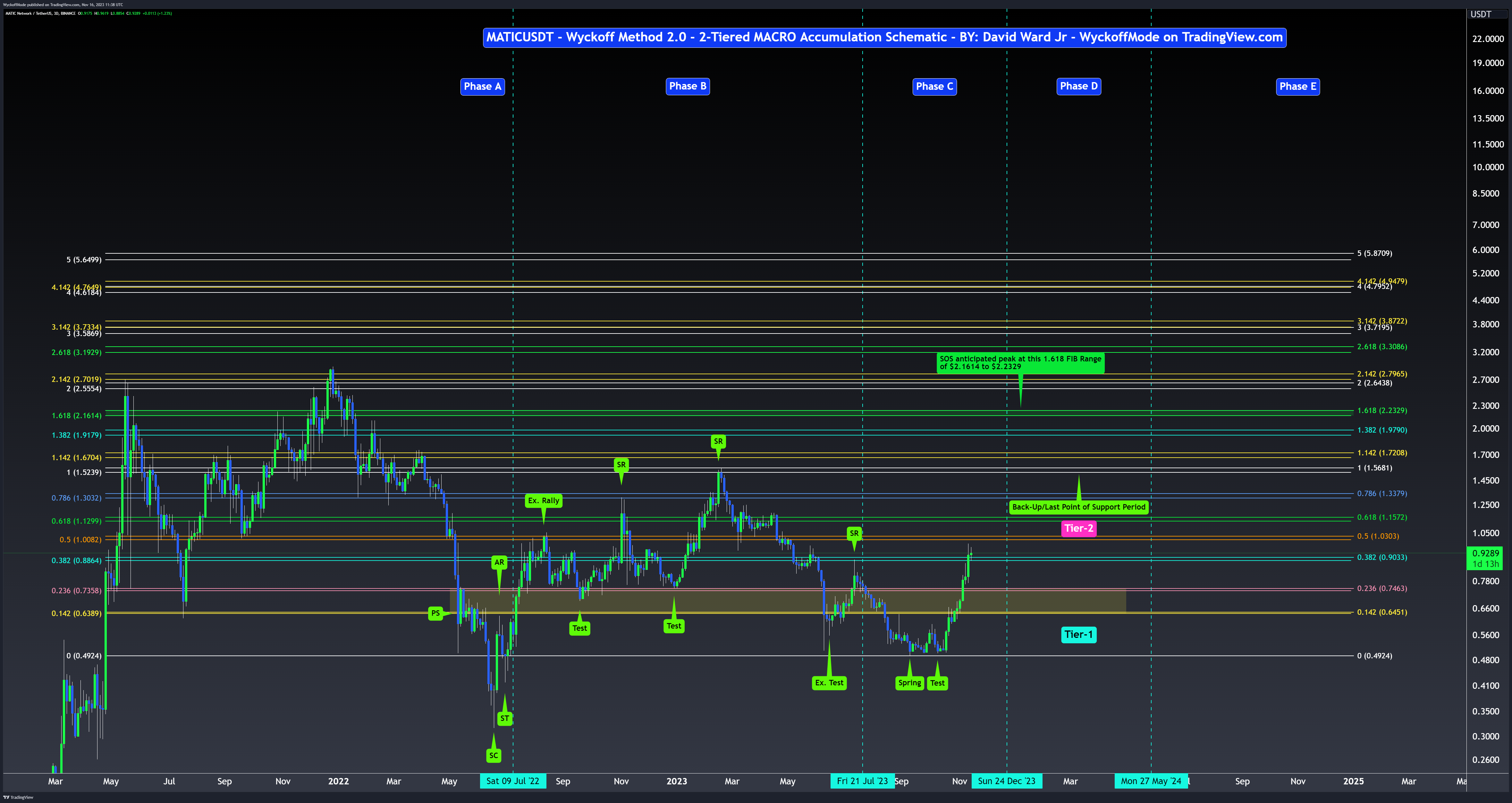Select the PS callout label

click(435, 613)
